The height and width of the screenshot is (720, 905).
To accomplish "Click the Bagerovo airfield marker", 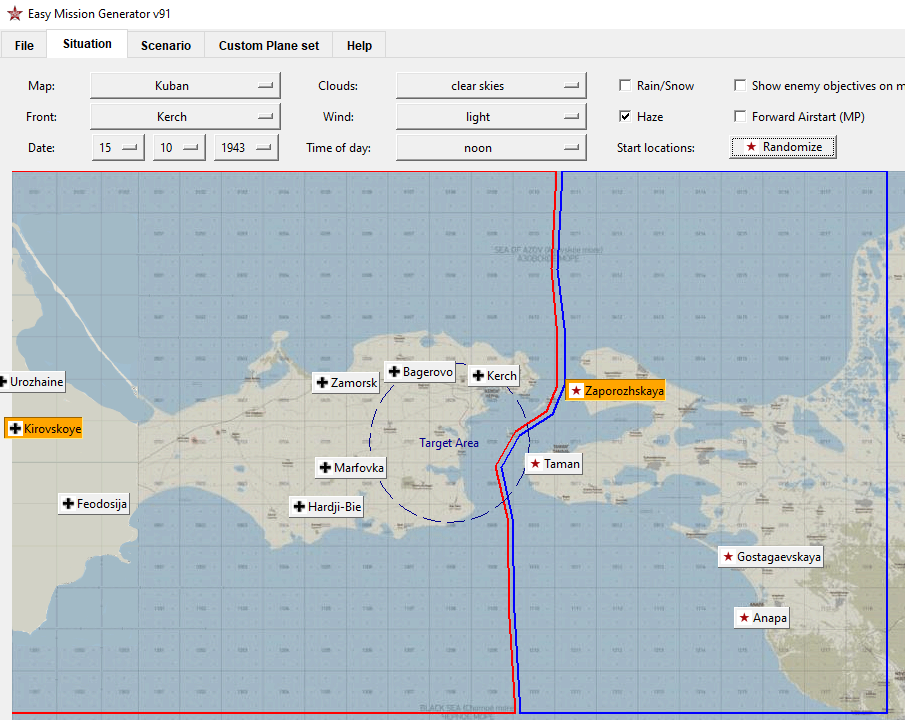I will click(x=420, y=372).
